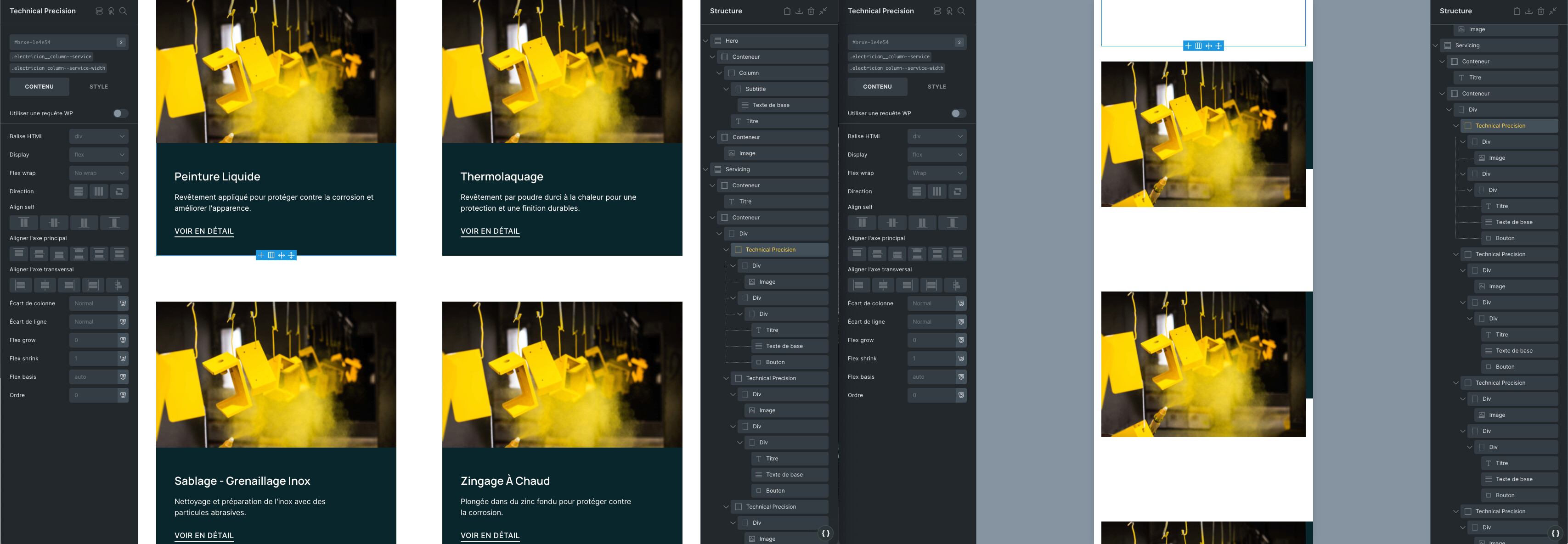Click clipboard icon in left Structure header
The image size is (1568, 544).
[787, 11]
